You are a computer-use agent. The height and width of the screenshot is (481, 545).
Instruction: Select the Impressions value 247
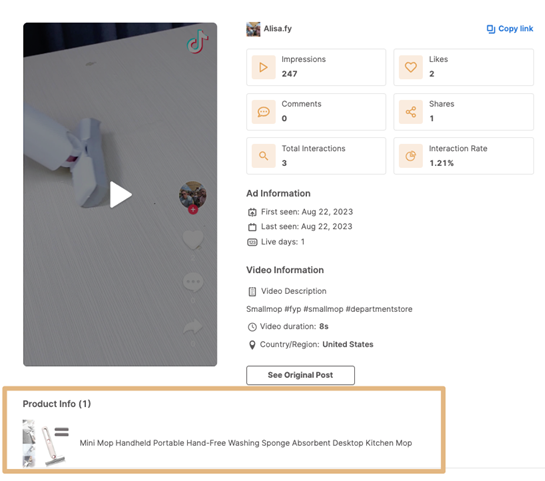pyautogui.click(x=289, y=74)
